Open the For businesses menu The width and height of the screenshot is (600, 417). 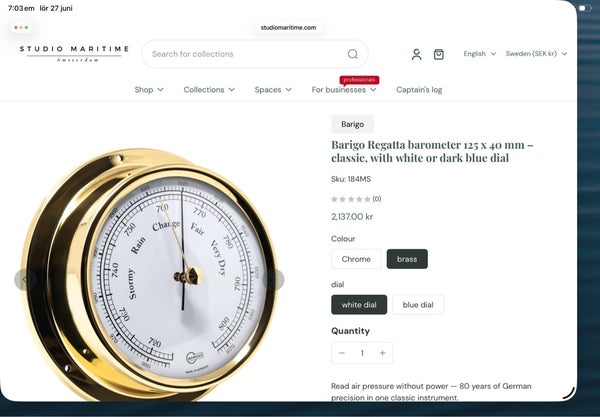(344, 90)
